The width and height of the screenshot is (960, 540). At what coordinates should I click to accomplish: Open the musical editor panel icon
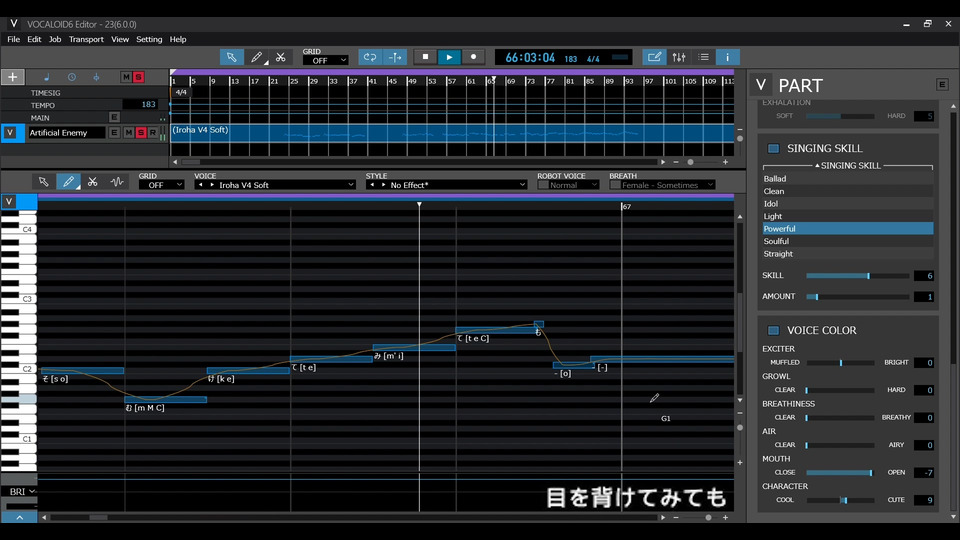[x=654, y=57]
